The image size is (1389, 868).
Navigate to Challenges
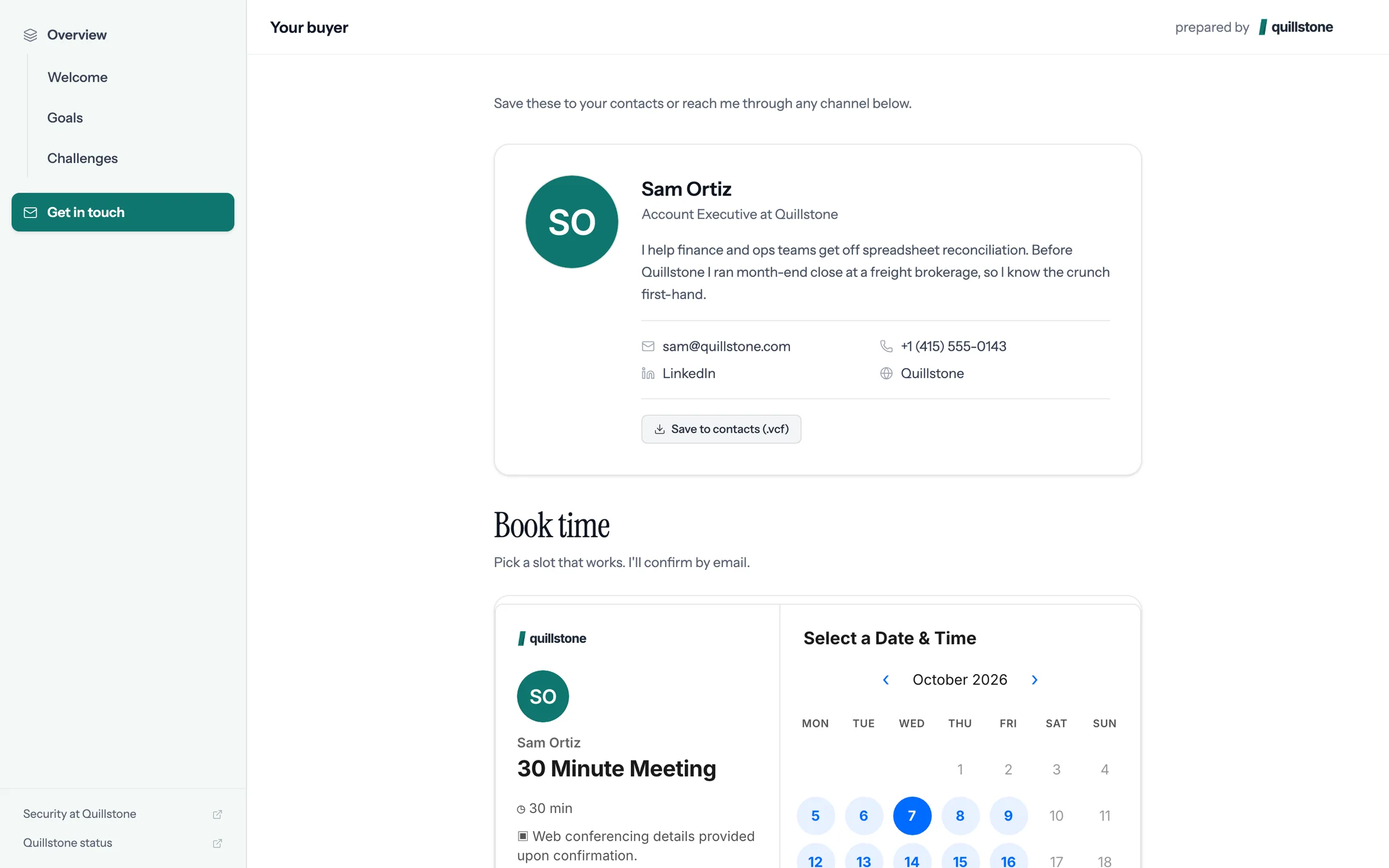point(82,158)
